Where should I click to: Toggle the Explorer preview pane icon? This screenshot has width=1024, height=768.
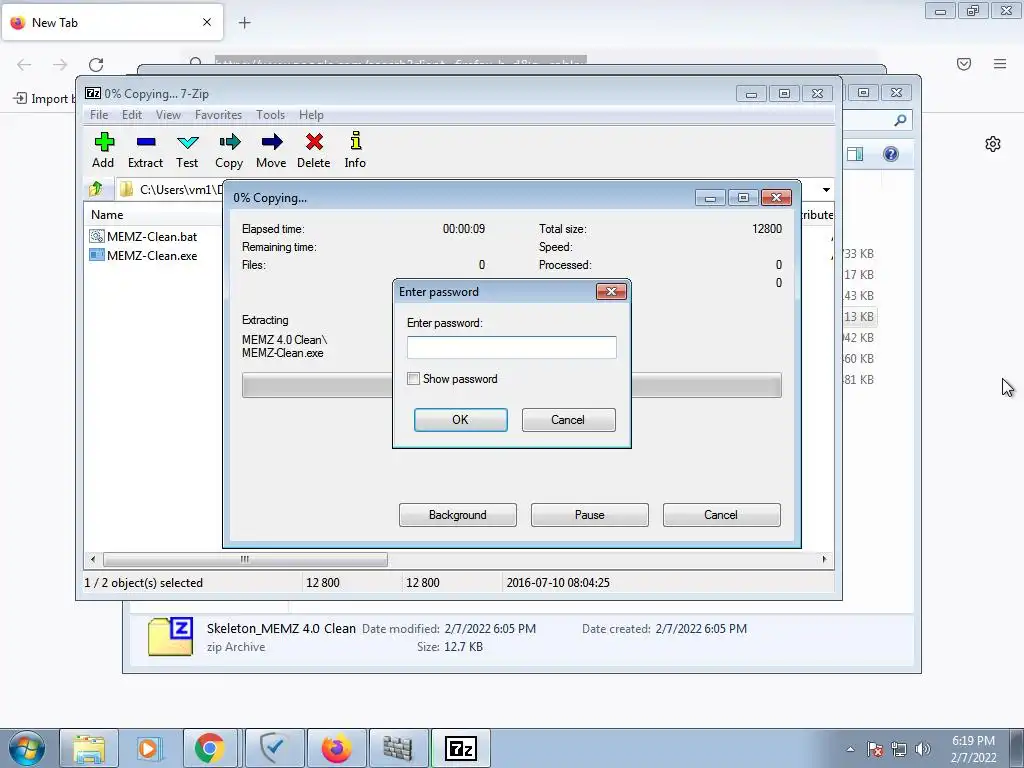(855, 154)
